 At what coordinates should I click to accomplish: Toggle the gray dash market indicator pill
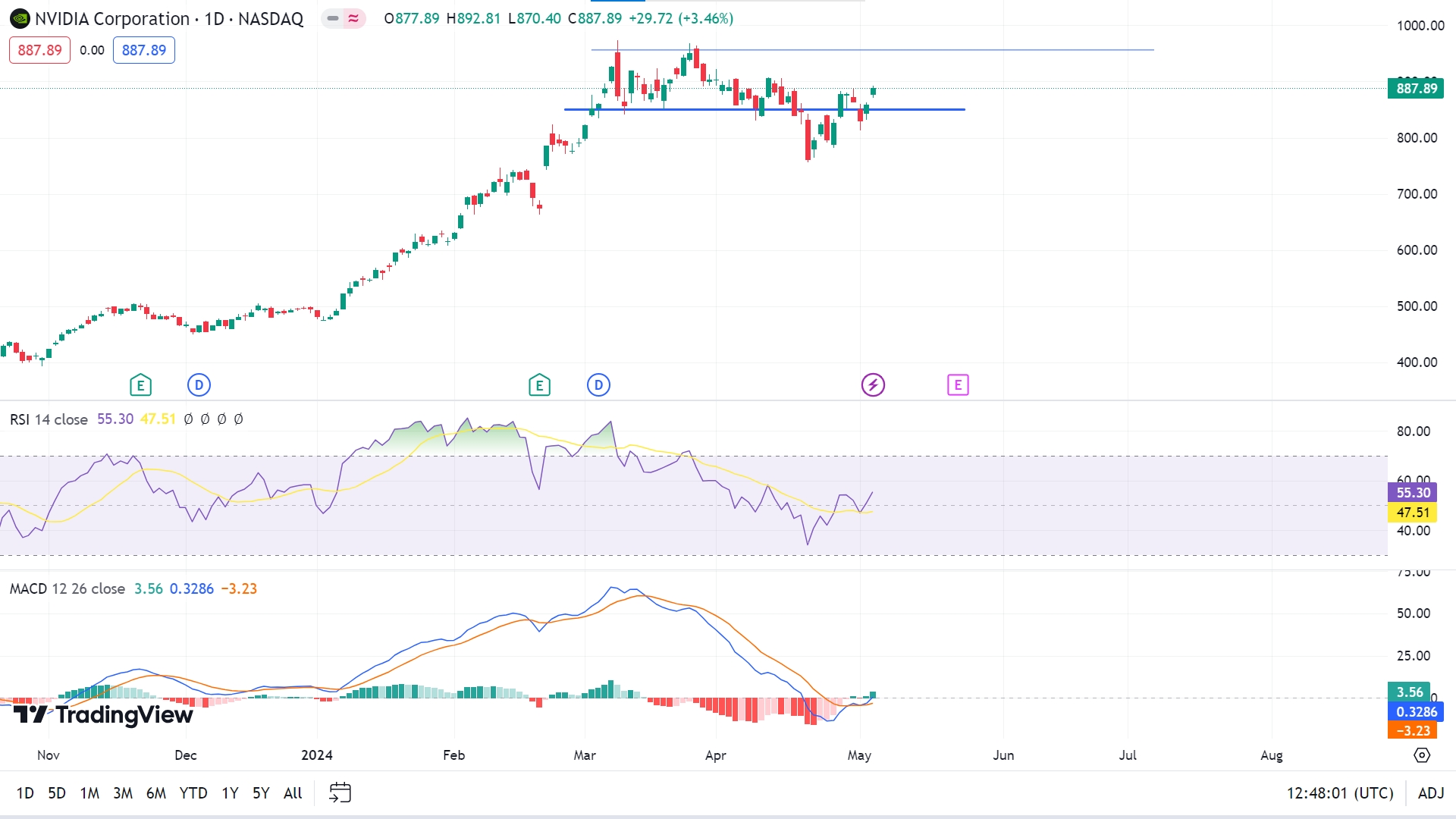(333, 19)
